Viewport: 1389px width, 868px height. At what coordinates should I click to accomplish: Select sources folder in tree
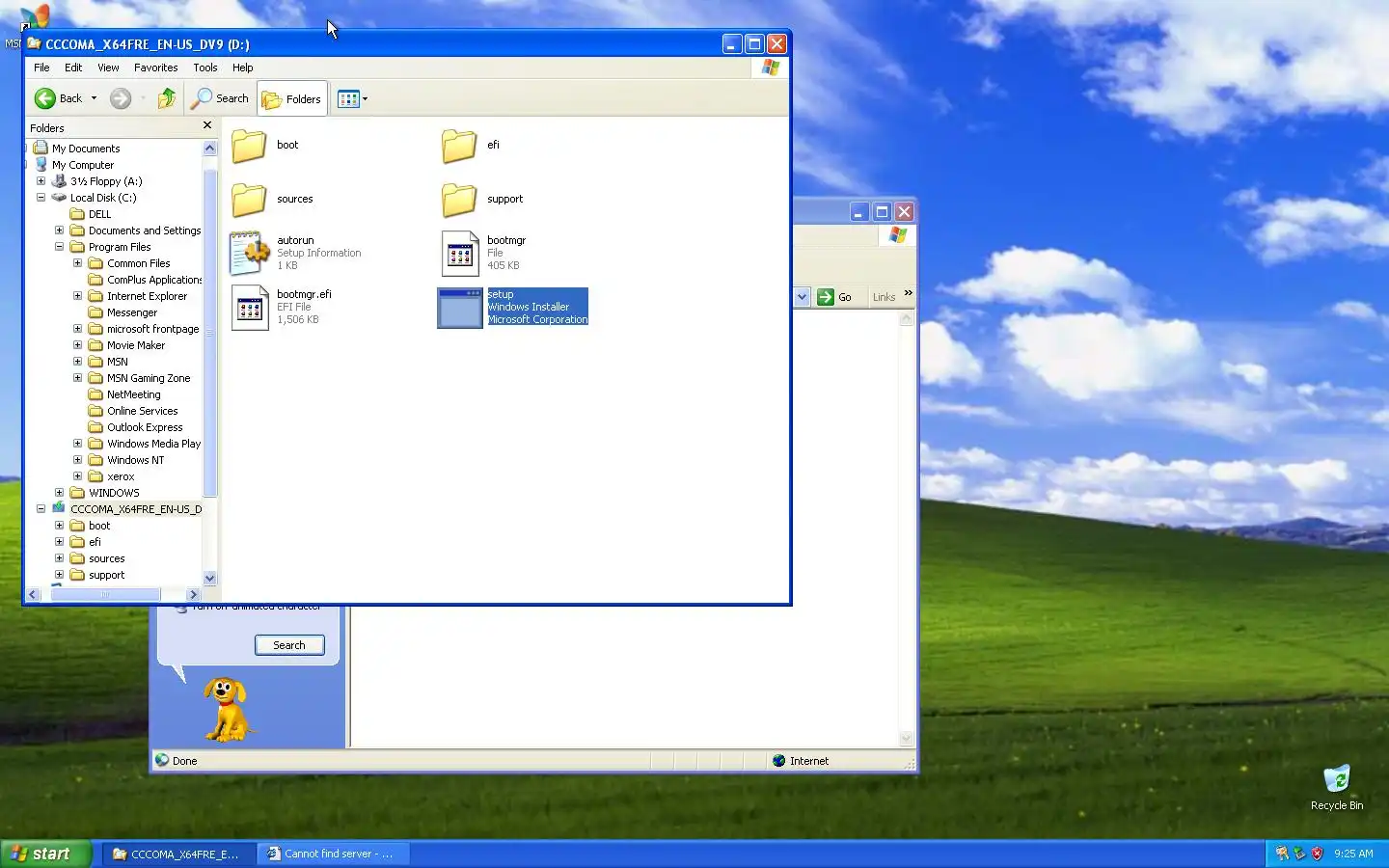[106, 558]
